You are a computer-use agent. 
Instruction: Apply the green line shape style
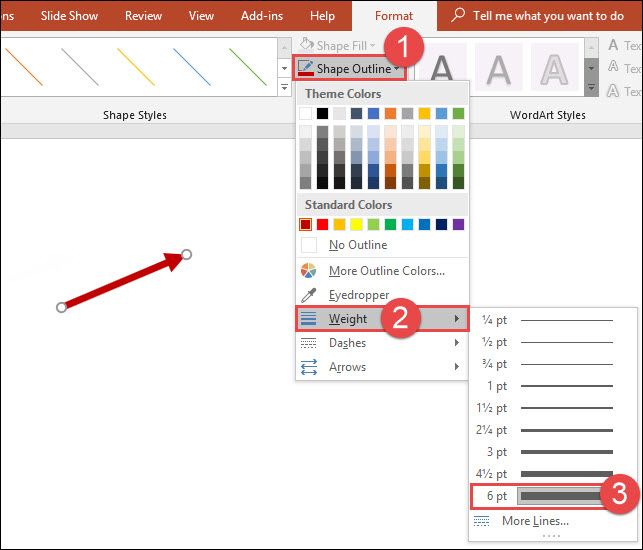248,67
